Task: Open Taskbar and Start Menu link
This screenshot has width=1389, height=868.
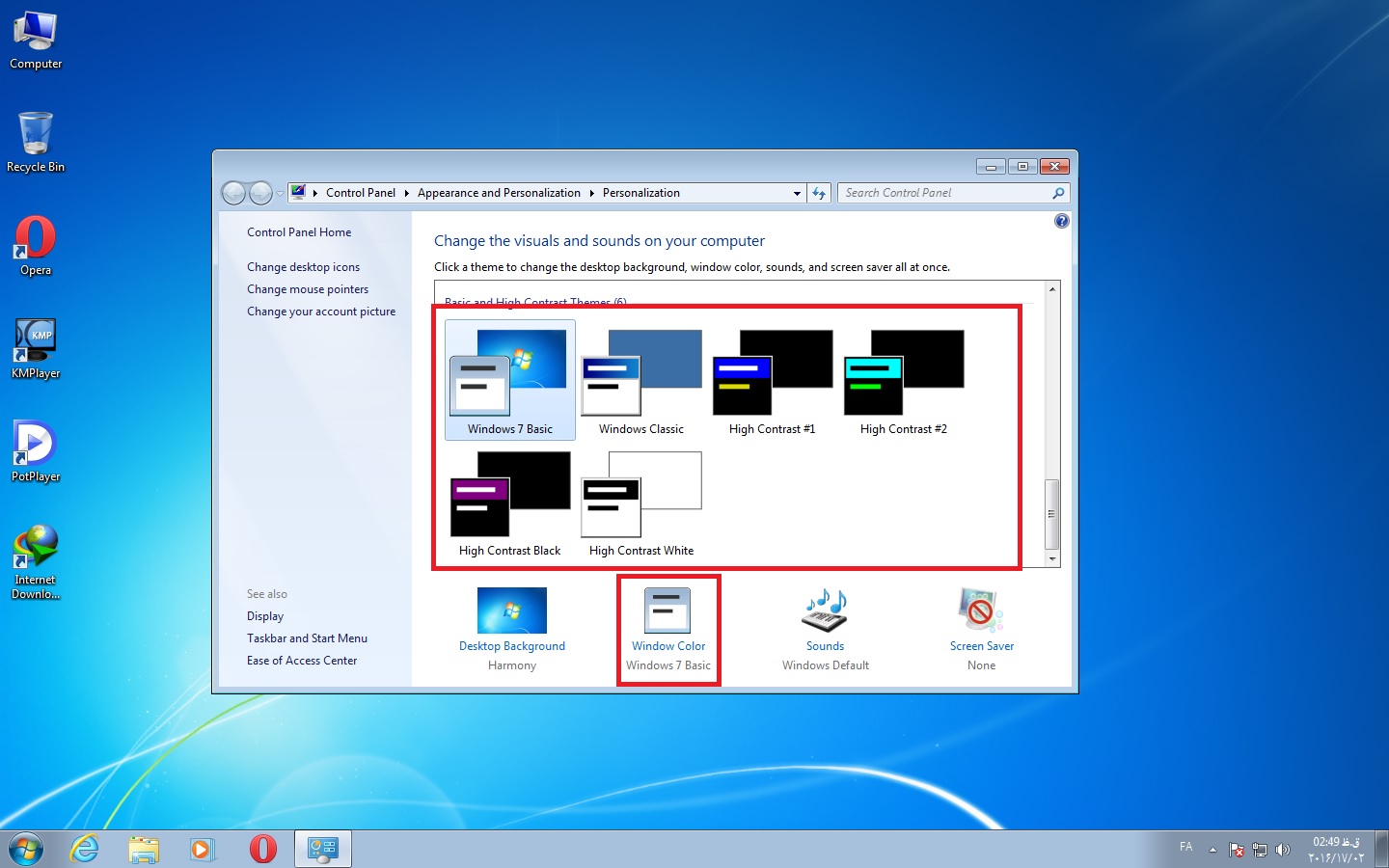Action: pos(307,638)
